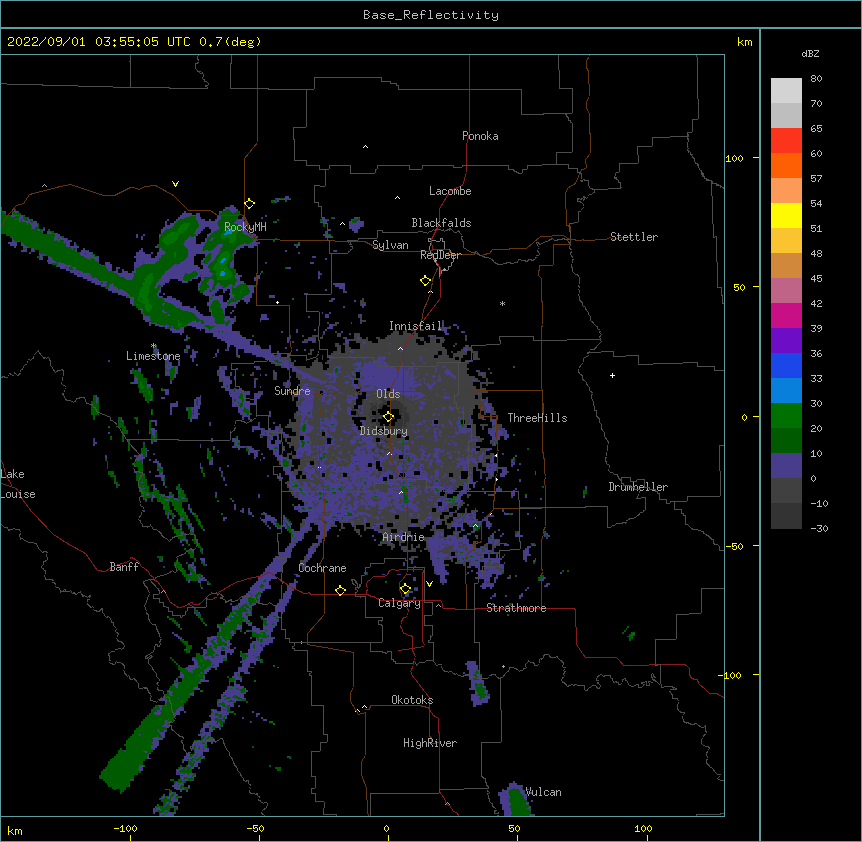Image resolution: width=862 pixels, height=842 pixels.
Task: Click the purple 10 dBZ legend swatch
Action: pos(786,466)
